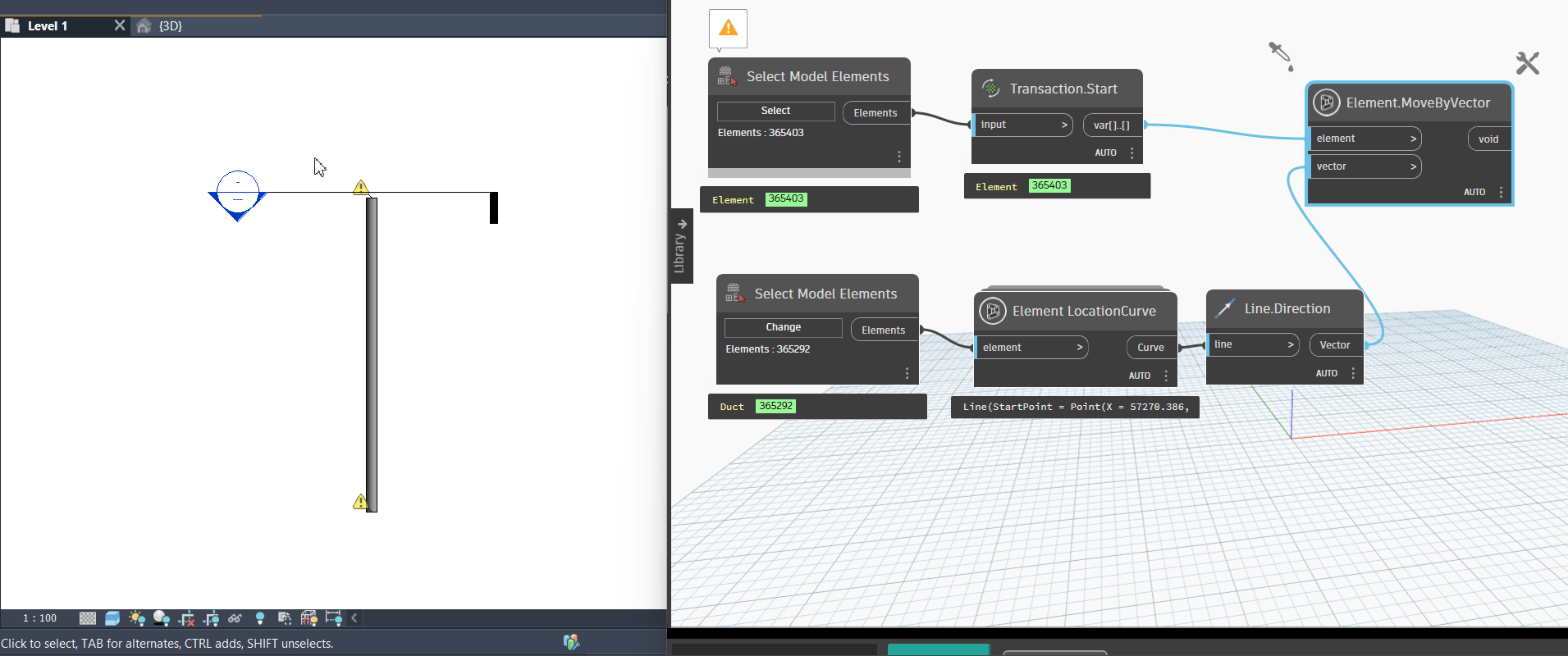Click Temporary View Properties icon
This screenshot has width=1568, height=656.
pyautogui.click(x=285, y=618)
